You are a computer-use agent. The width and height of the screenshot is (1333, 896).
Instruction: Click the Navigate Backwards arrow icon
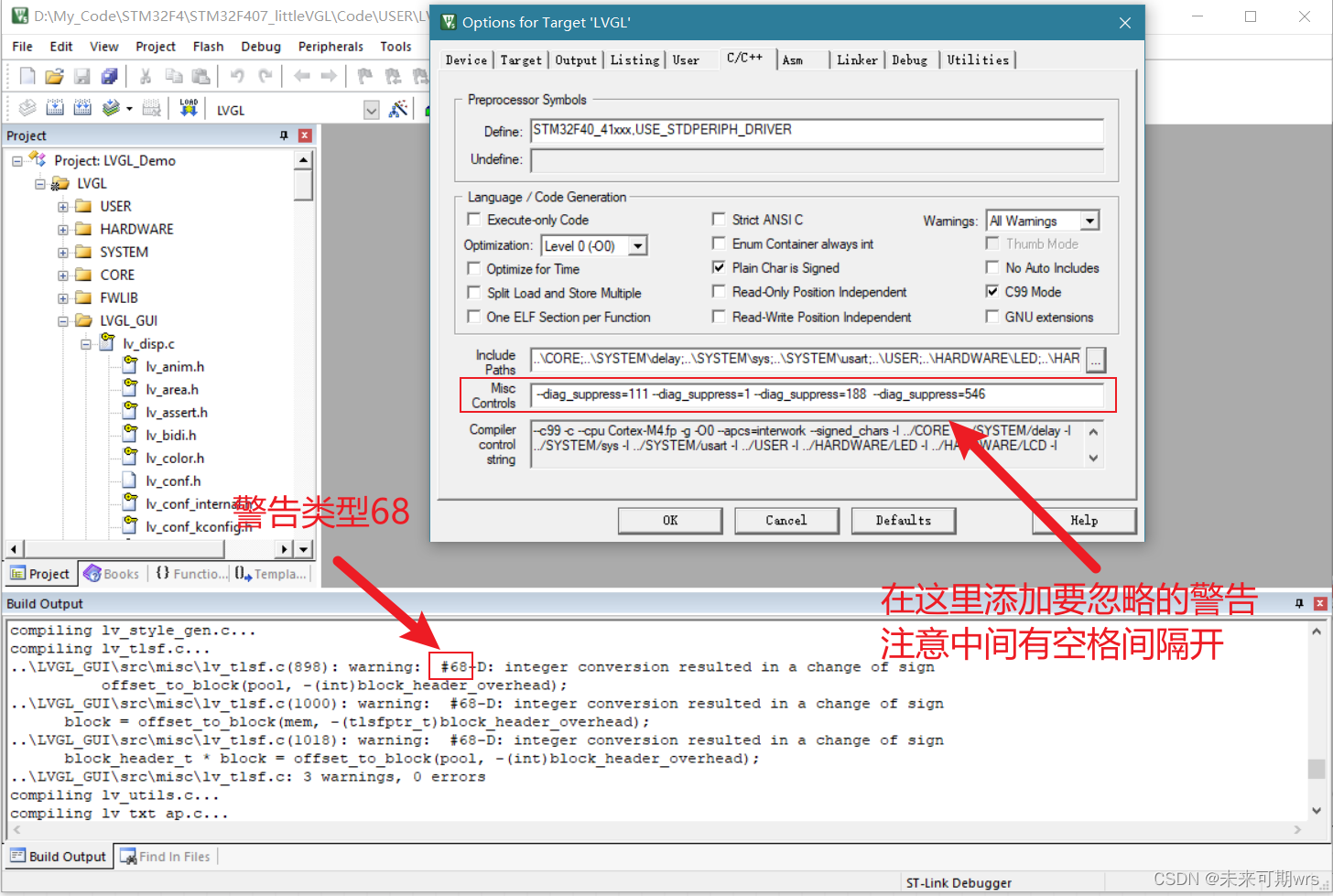click(x=301, y=76)
